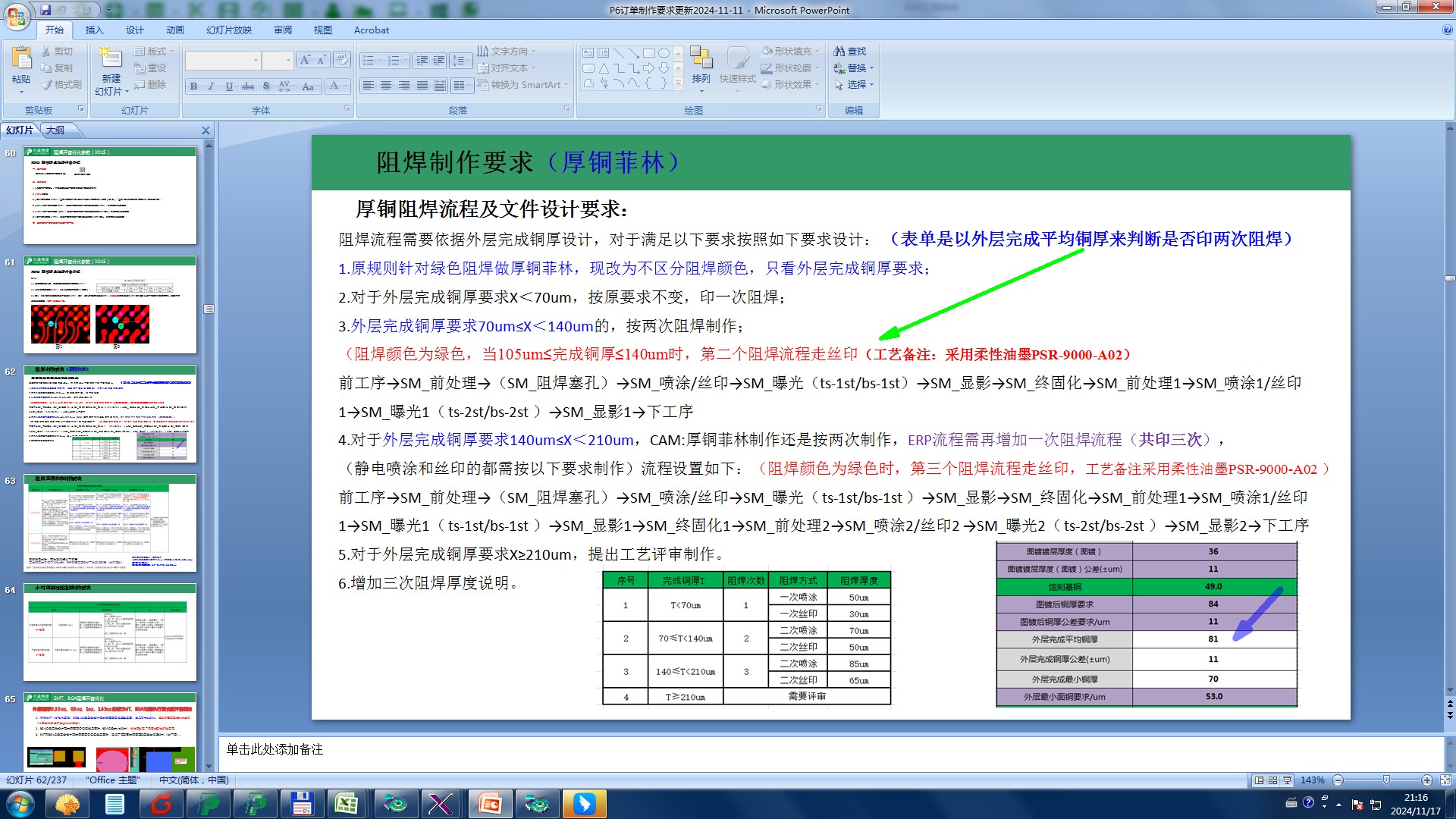
Task: Open the Insert (插入) ribbon tab
Action: pyautogui.click(x=94, y=30)
